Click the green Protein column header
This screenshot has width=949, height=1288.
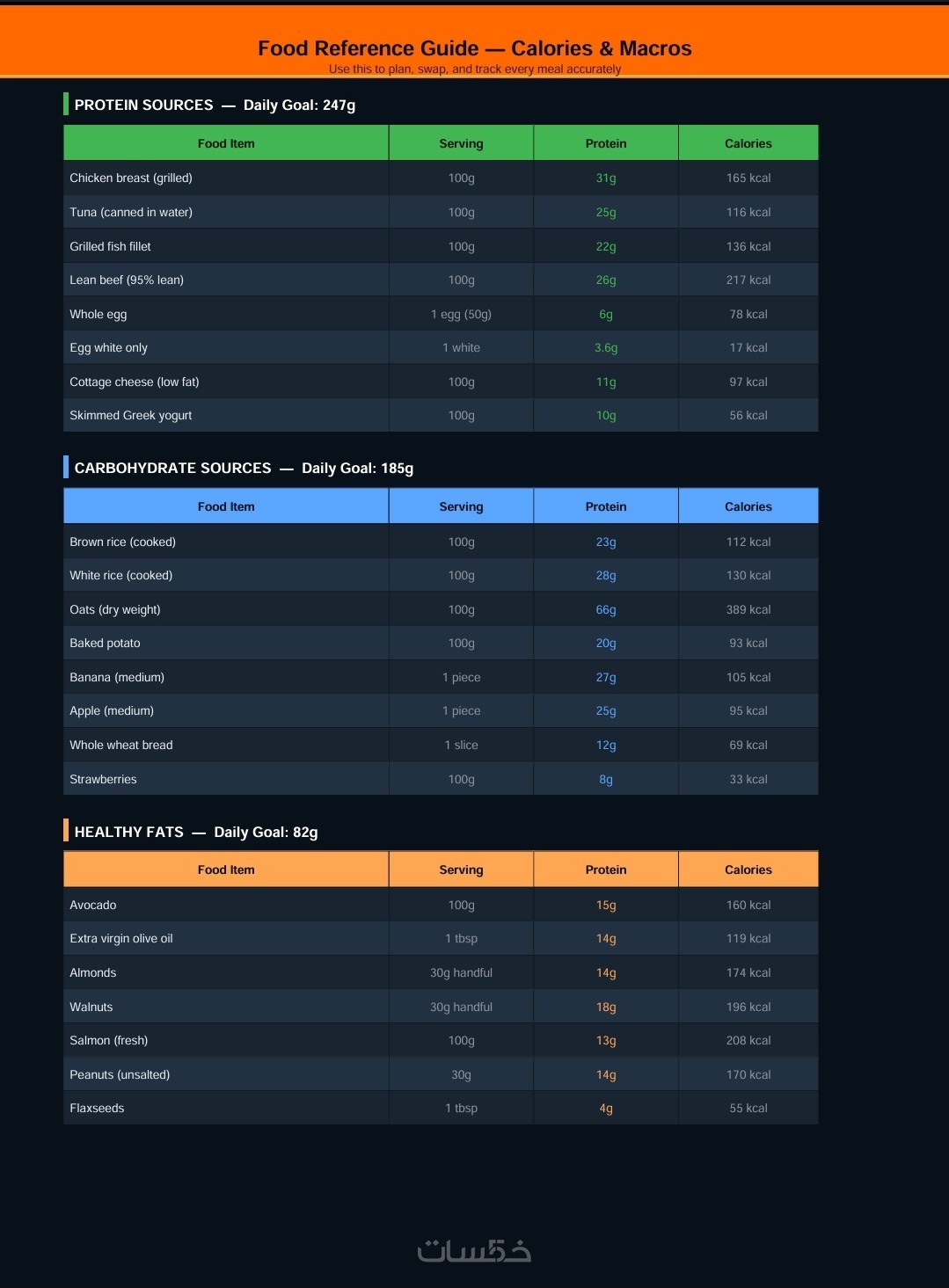(606, 143)
